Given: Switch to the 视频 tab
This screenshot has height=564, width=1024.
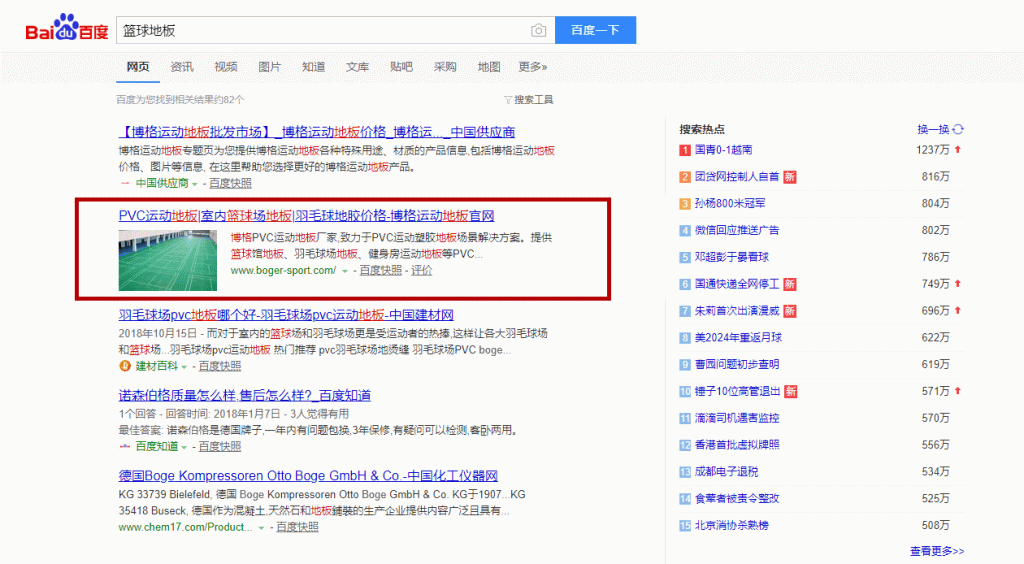Looking at the screenshot, I should click(225, 67).
